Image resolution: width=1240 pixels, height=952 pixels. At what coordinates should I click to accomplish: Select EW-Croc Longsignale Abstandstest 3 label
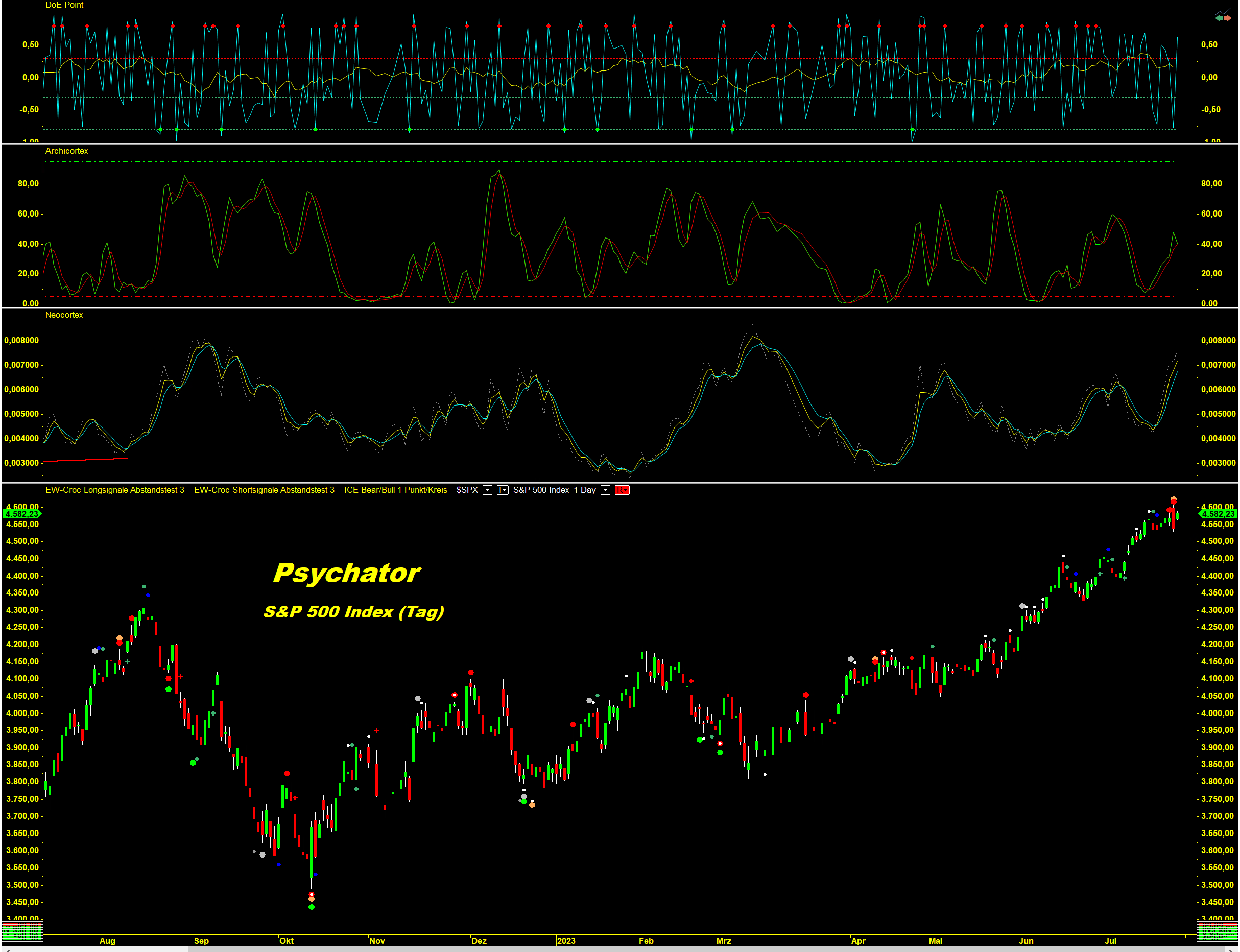(x=114, y=490)
